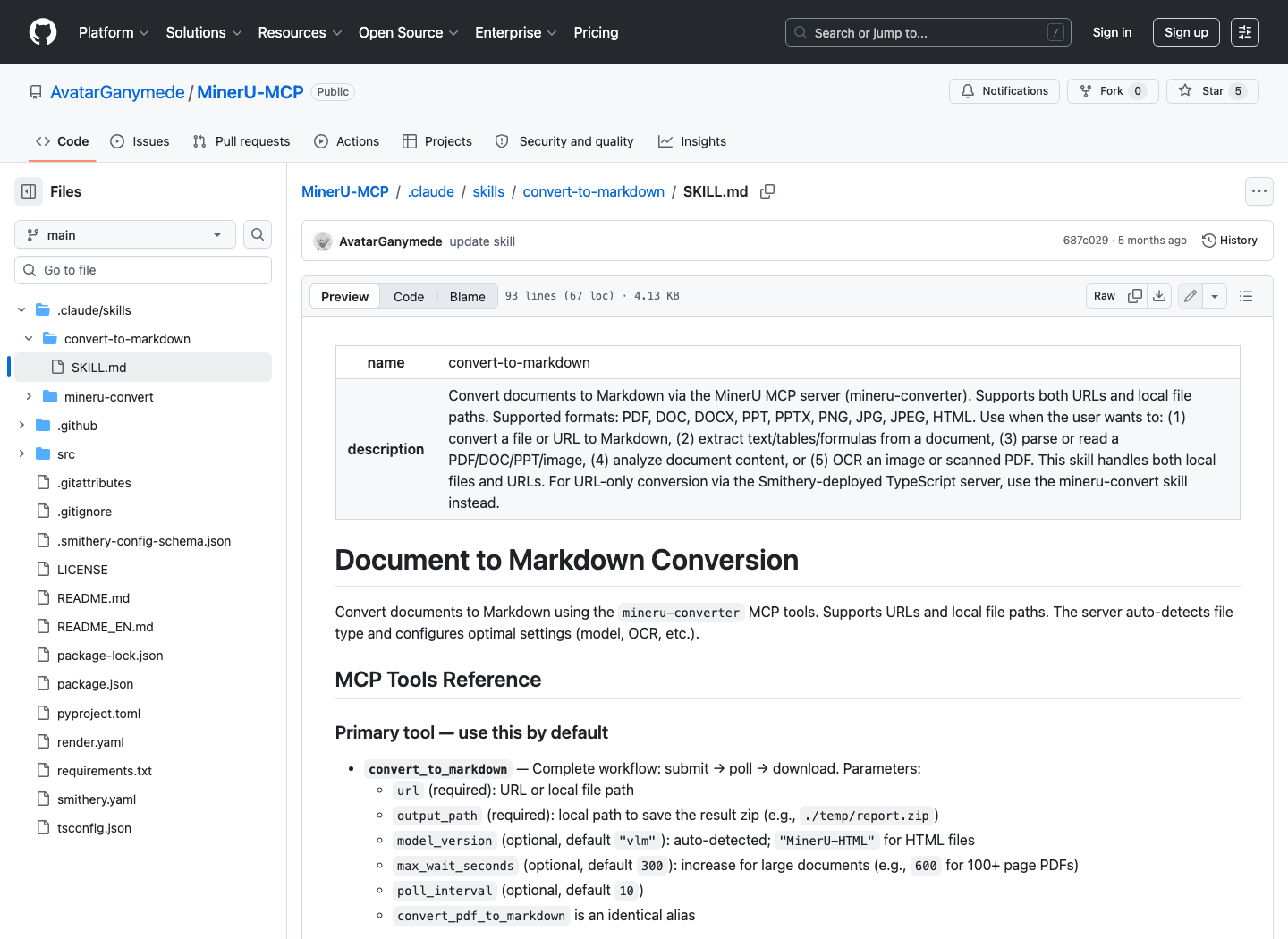Viewport: 1288px width, 939px height.
Task: Collapse the .claude/skills folder
Action: point(21,310)
